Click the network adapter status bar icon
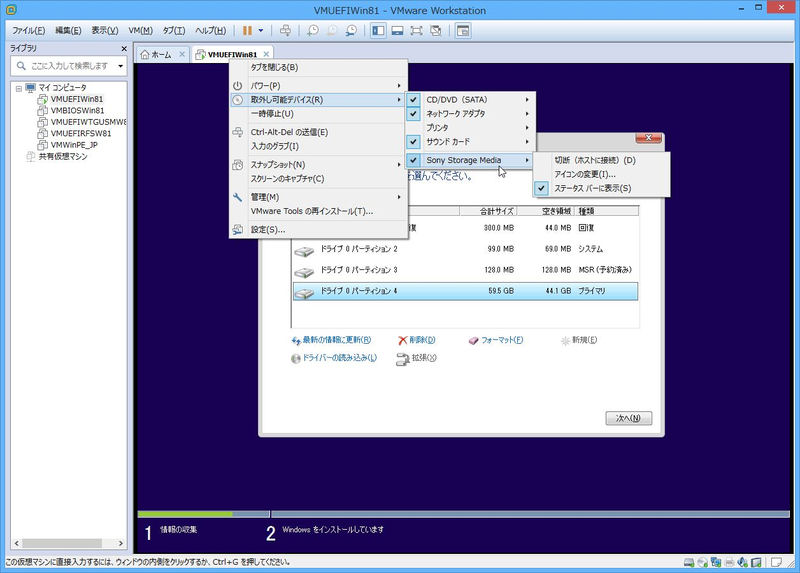Image resolution: width=800 pixels, height=573 pixels. pyautogui.click(x=716, y=562)
